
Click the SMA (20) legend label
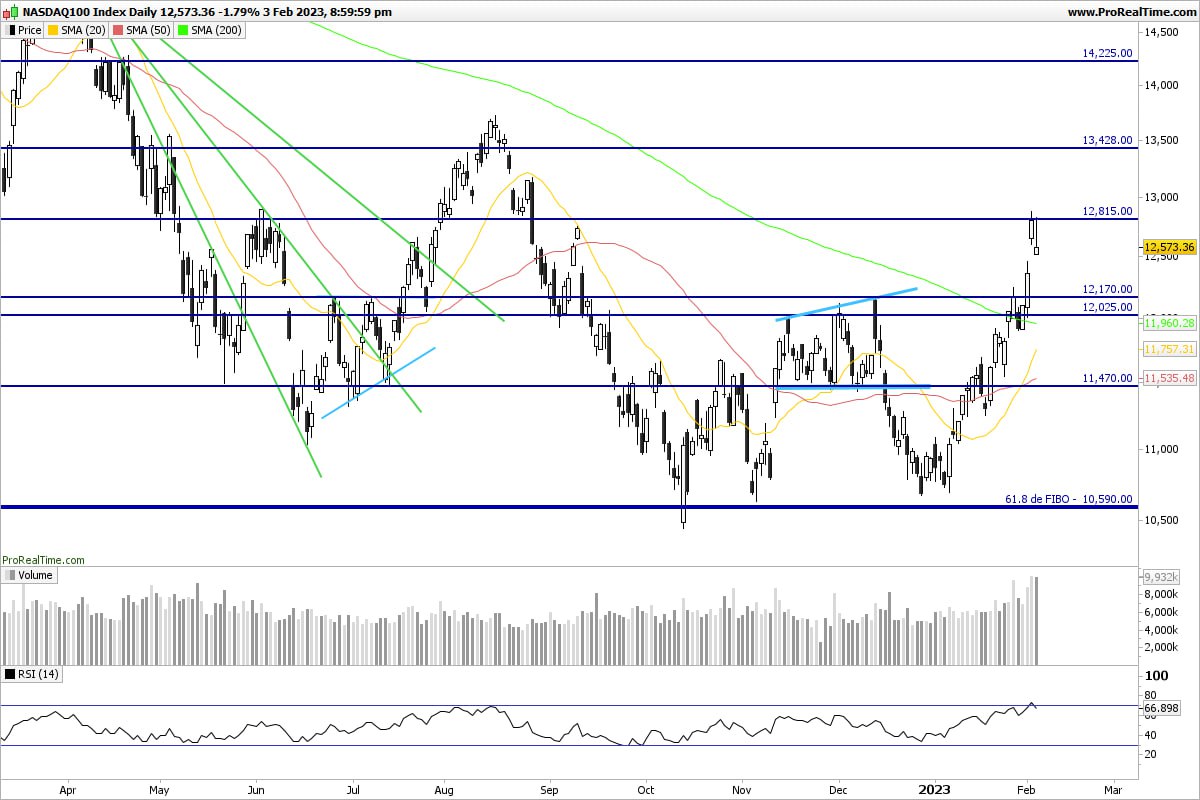(83, 30)
